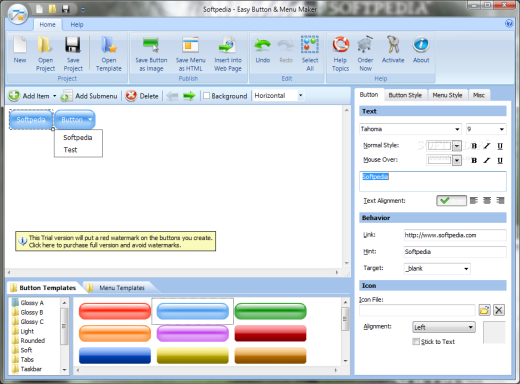
Task: Check the Stick to Text option
Action: (416, 341)
